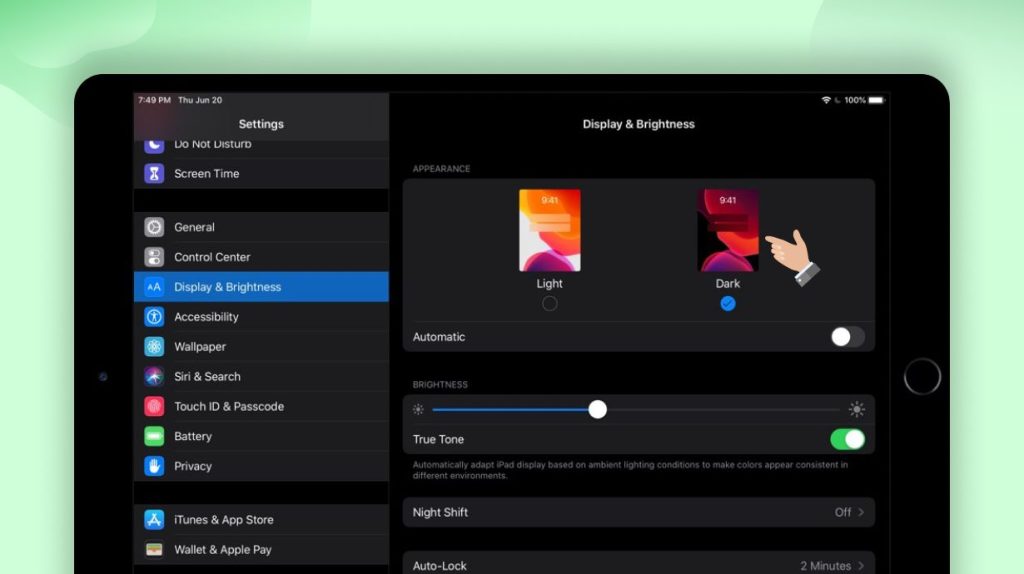Click the Touch ID fingerprint icon
The image size is (1024, 574).
tap(154, 406)
